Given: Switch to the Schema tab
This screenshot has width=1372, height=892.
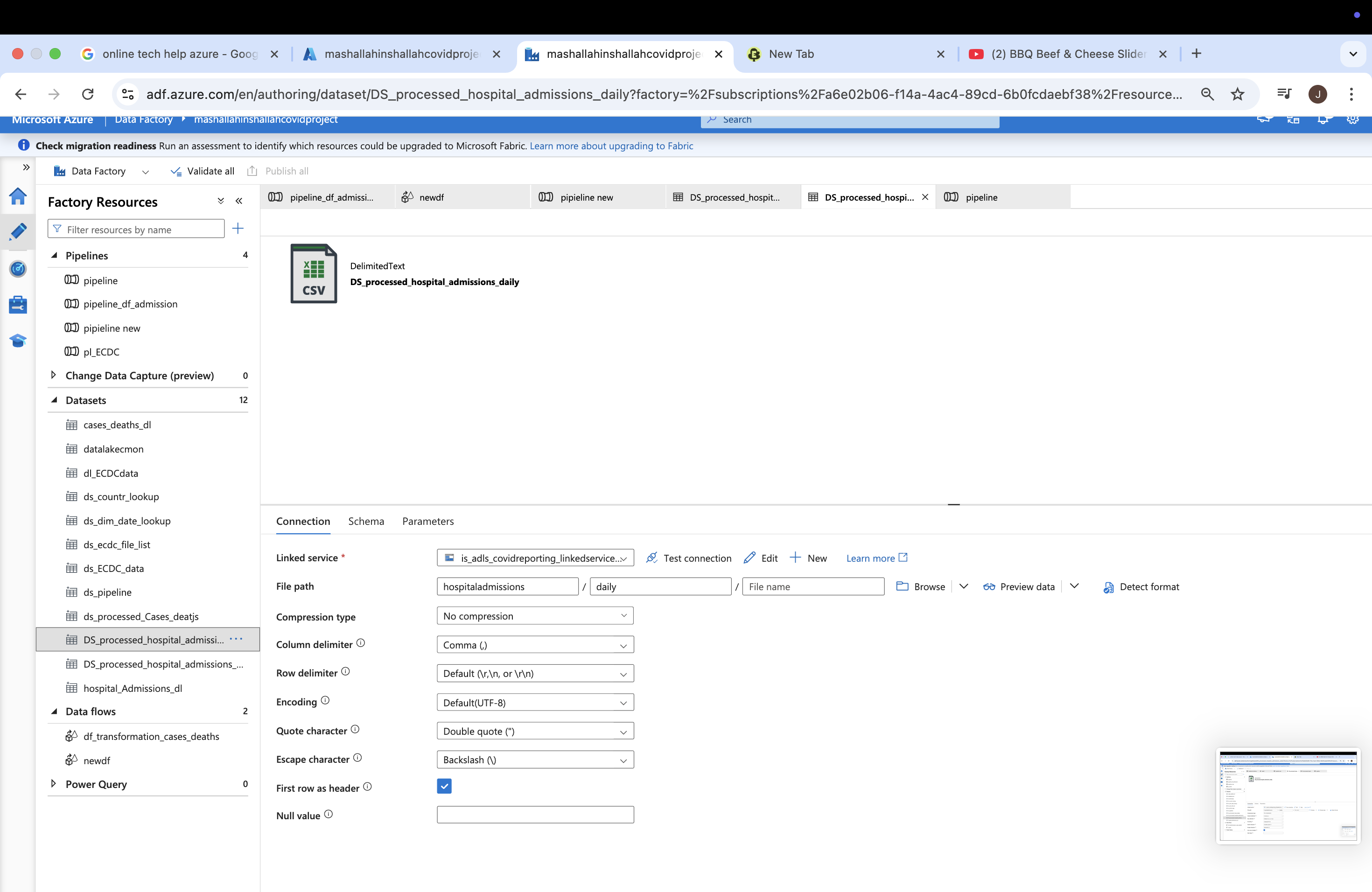Looking at the screenshot, I should click(366, 522).
